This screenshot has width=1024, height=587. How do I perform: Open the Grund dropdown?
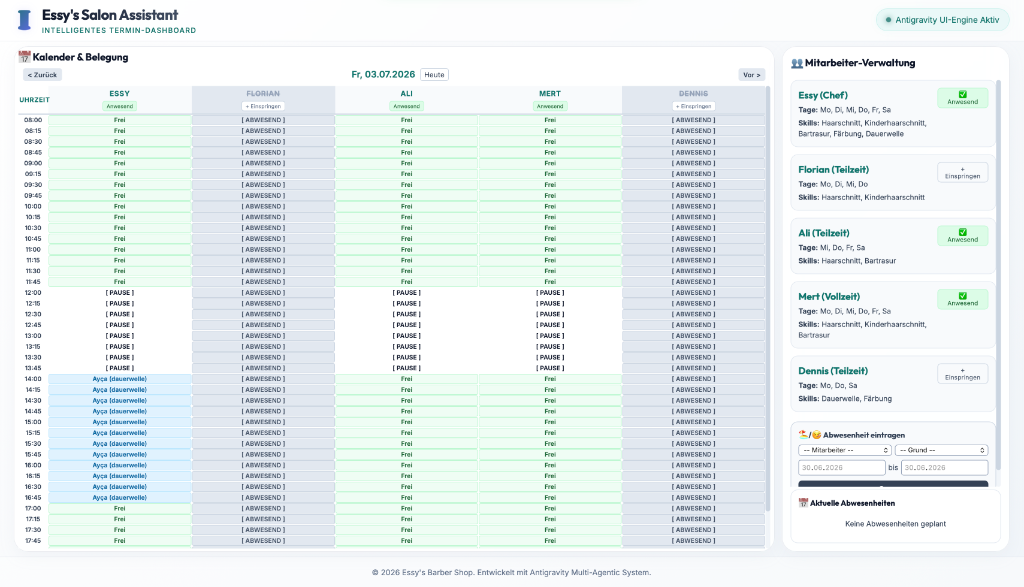tap(941, 450)
